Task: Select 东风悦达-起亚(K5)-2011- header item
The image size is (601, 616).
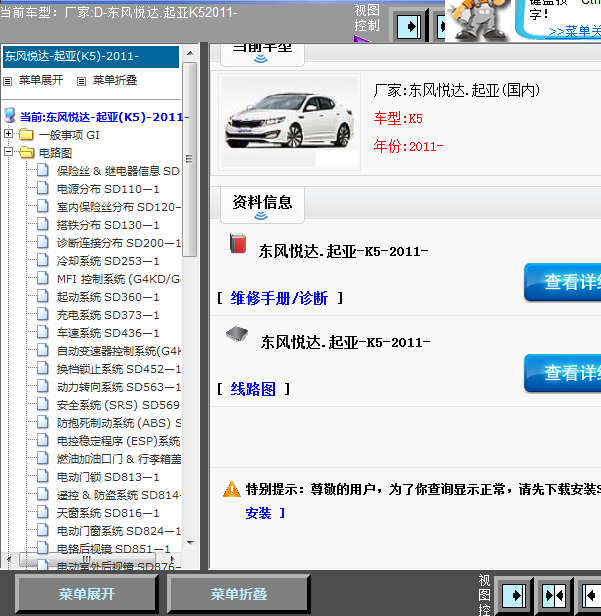Action: point(91,57)
